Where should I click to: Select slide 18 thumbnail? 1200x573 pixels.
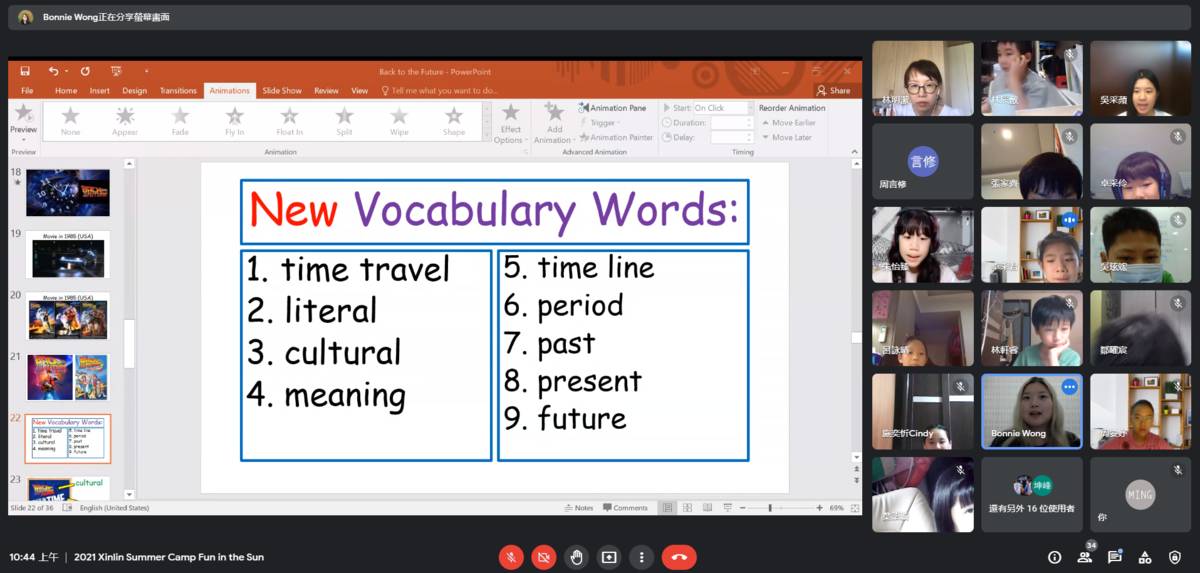pyautogui.click(x=68, y=193)
